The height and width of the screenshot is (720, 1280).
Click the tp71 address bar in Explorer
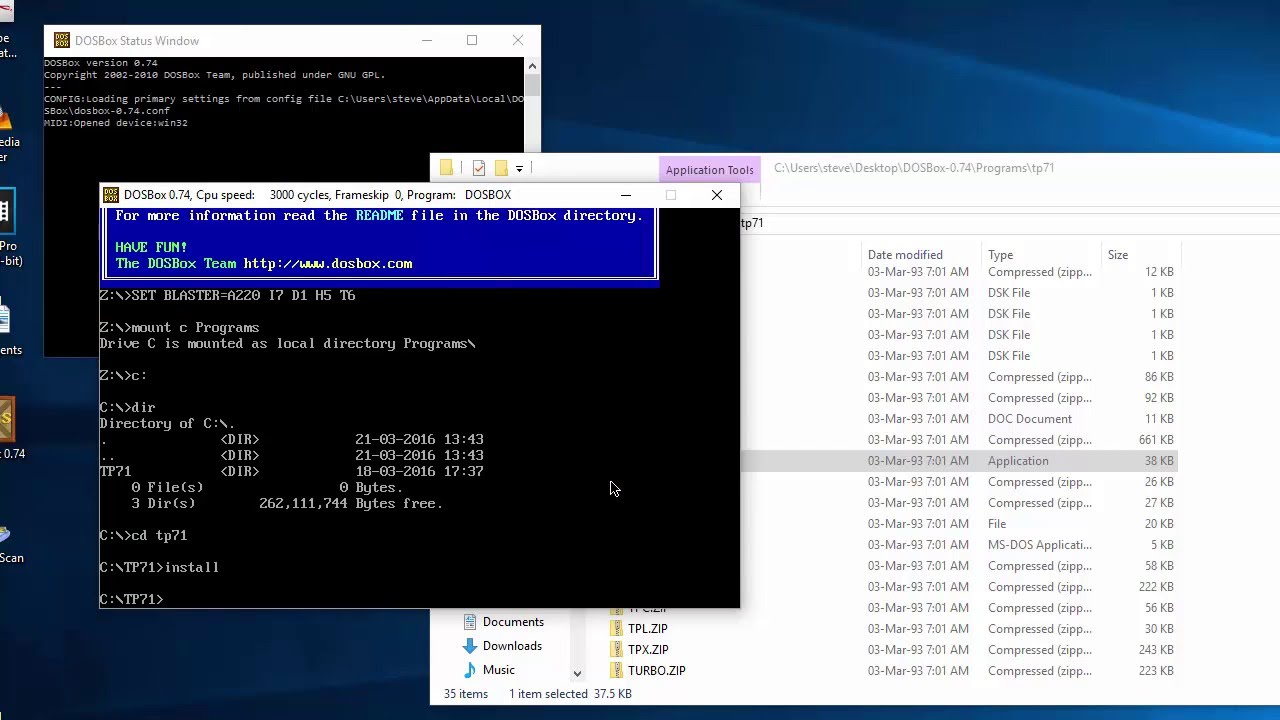point(752,223)
